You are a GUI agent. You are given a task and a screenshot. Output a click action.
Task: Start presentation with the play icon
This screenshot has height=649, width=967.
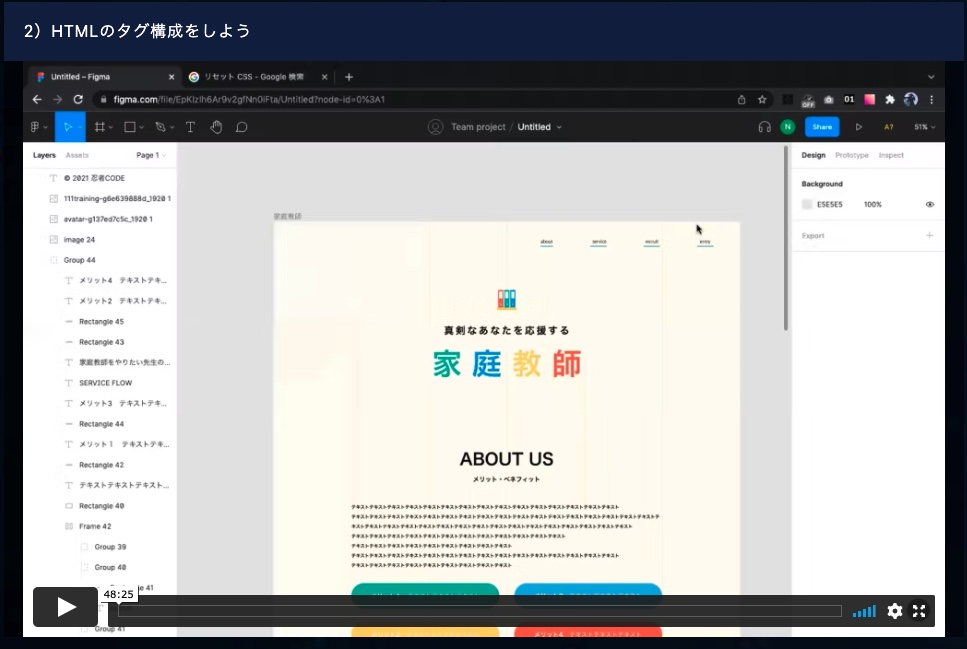(858, 127)
